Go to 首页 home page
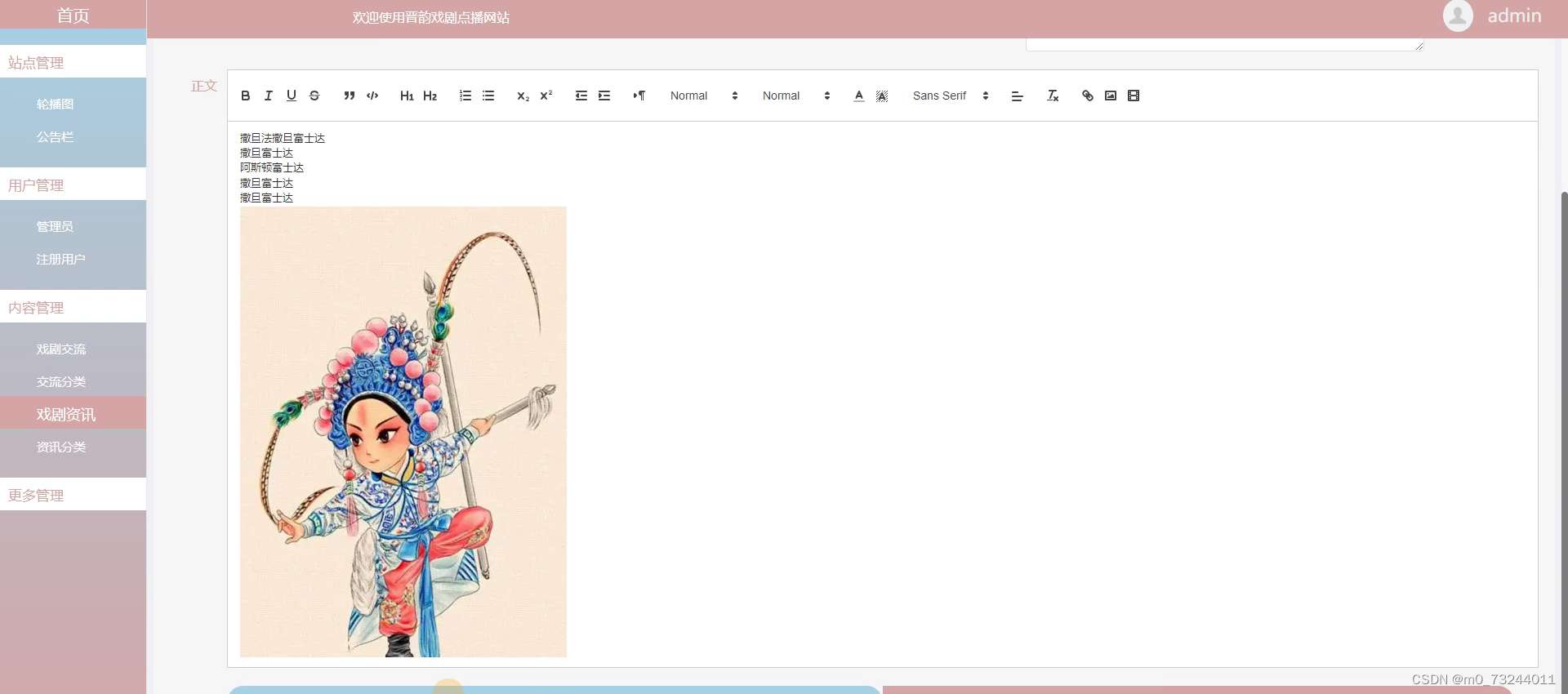1568x694 pixels. [x=73, y=15]
